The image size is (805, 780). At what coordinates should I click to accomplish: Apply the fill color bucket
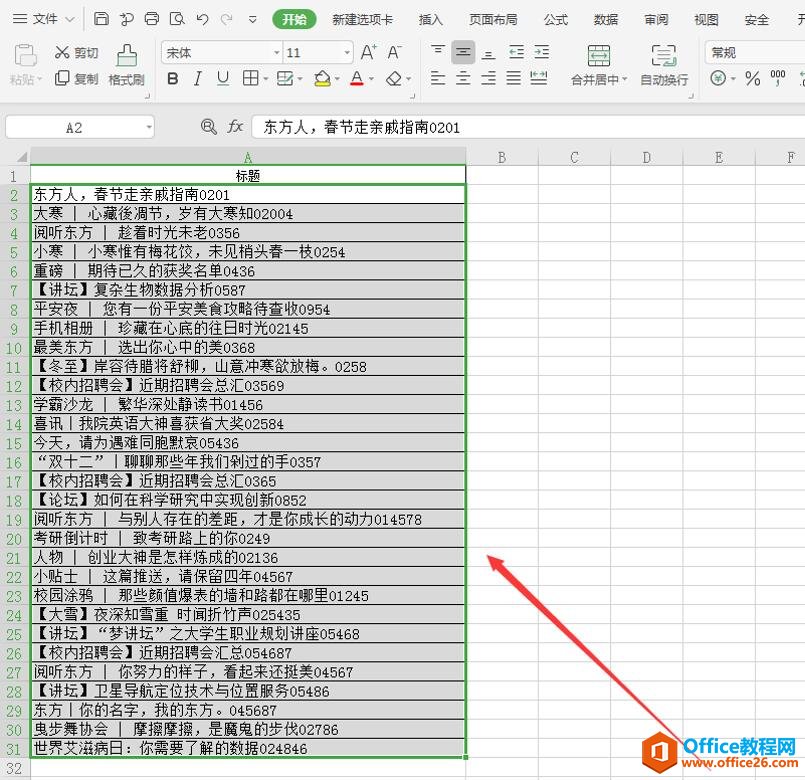point(322,79)
